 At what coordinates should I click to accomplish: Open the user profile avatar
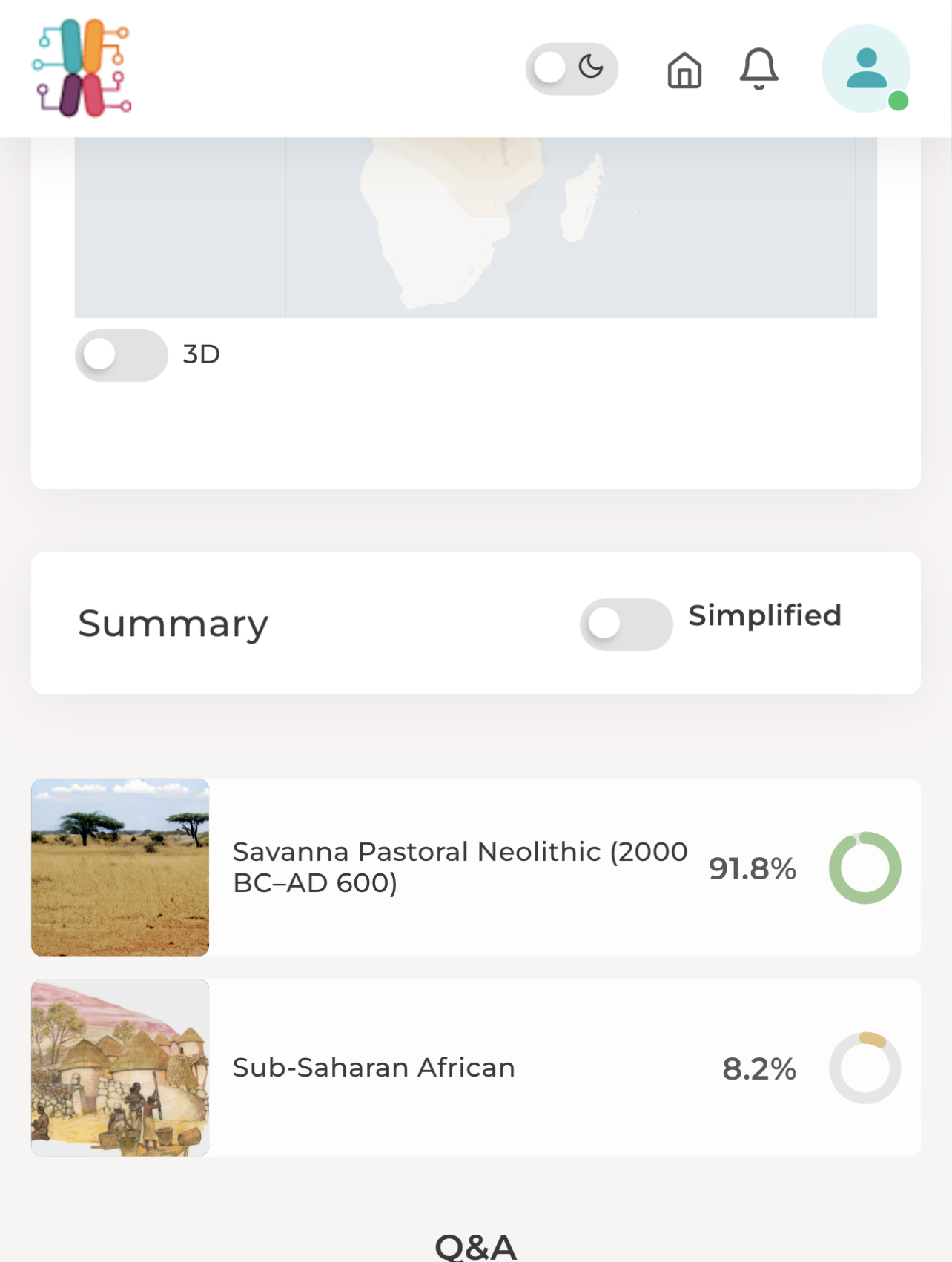pyautogui.click(x=865, y=68)
